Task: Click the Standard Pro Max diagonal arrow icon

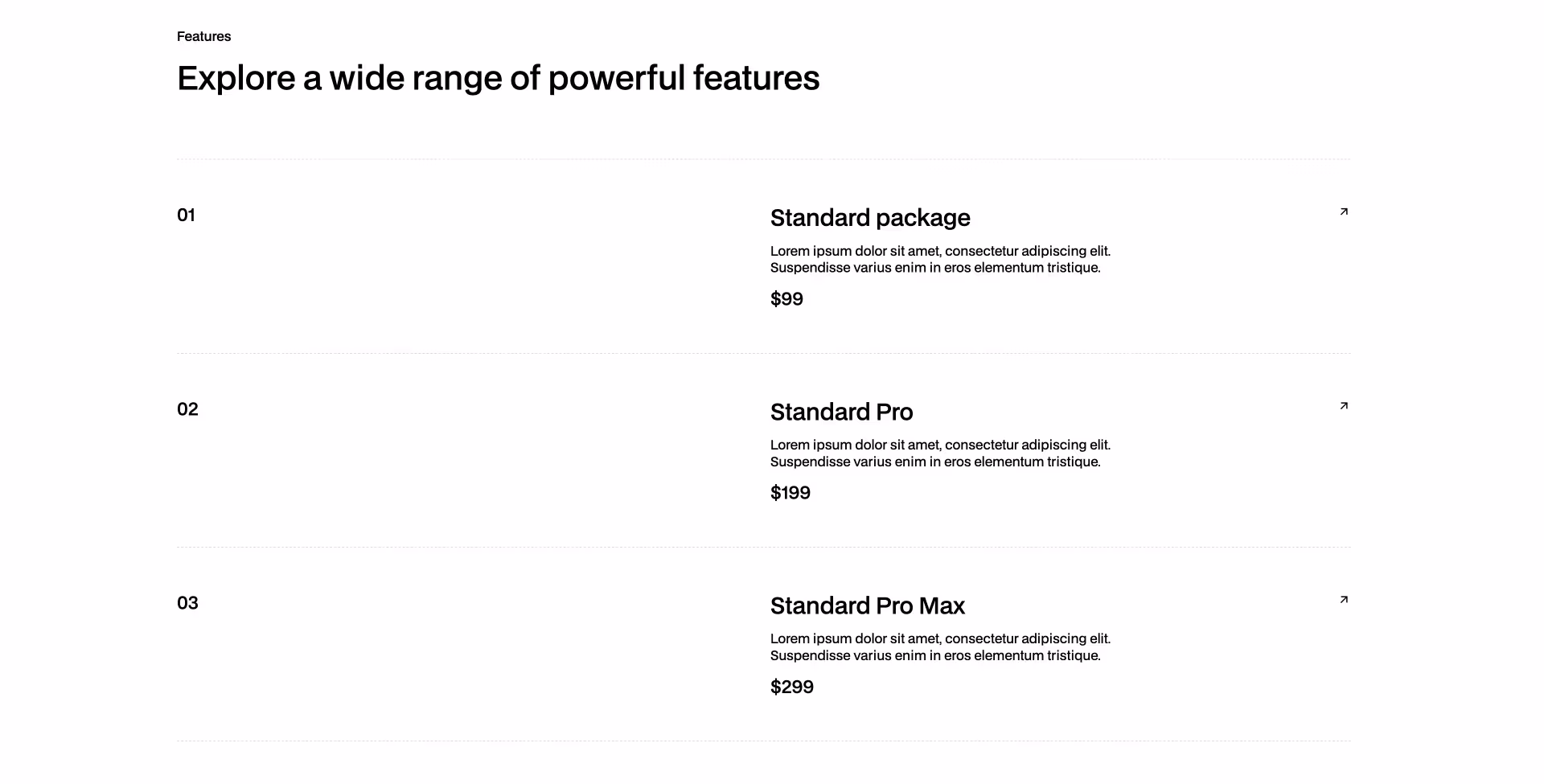Action: [1344, 599]
